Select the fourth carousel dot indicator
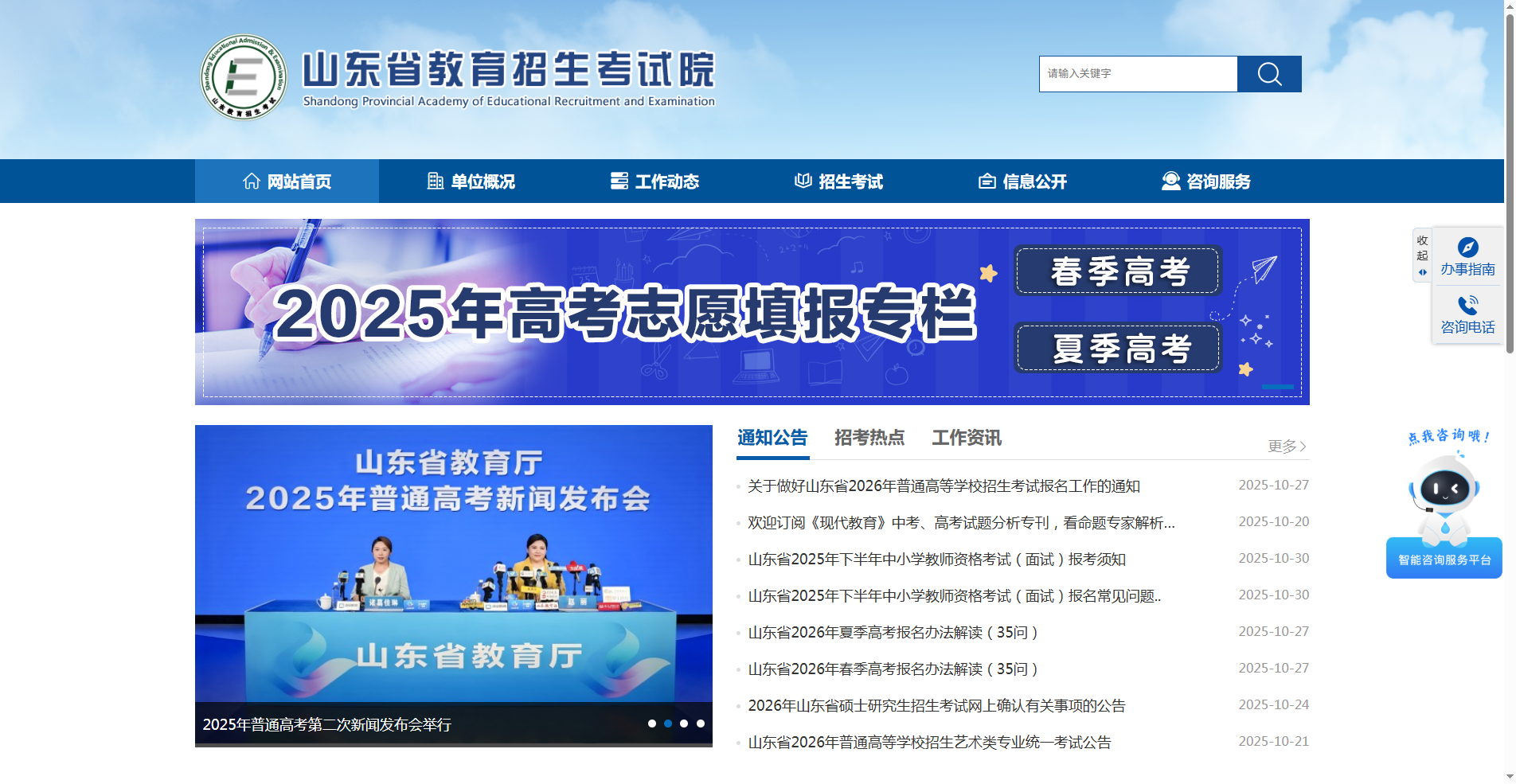 click(700, 724)
